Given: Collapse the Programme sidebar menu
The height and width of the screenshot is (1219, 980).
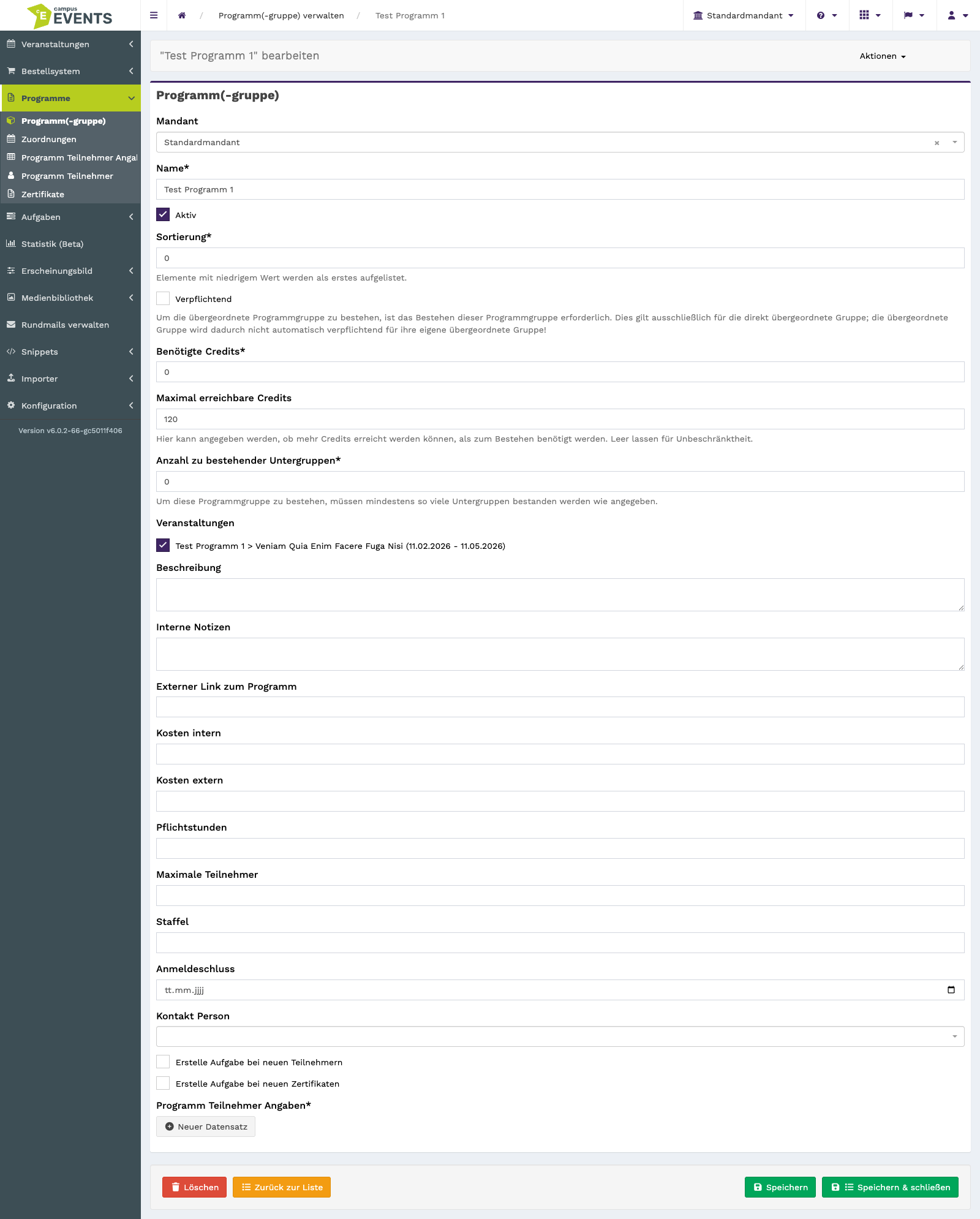Looking at the screenshot, I should click(70, 98).
